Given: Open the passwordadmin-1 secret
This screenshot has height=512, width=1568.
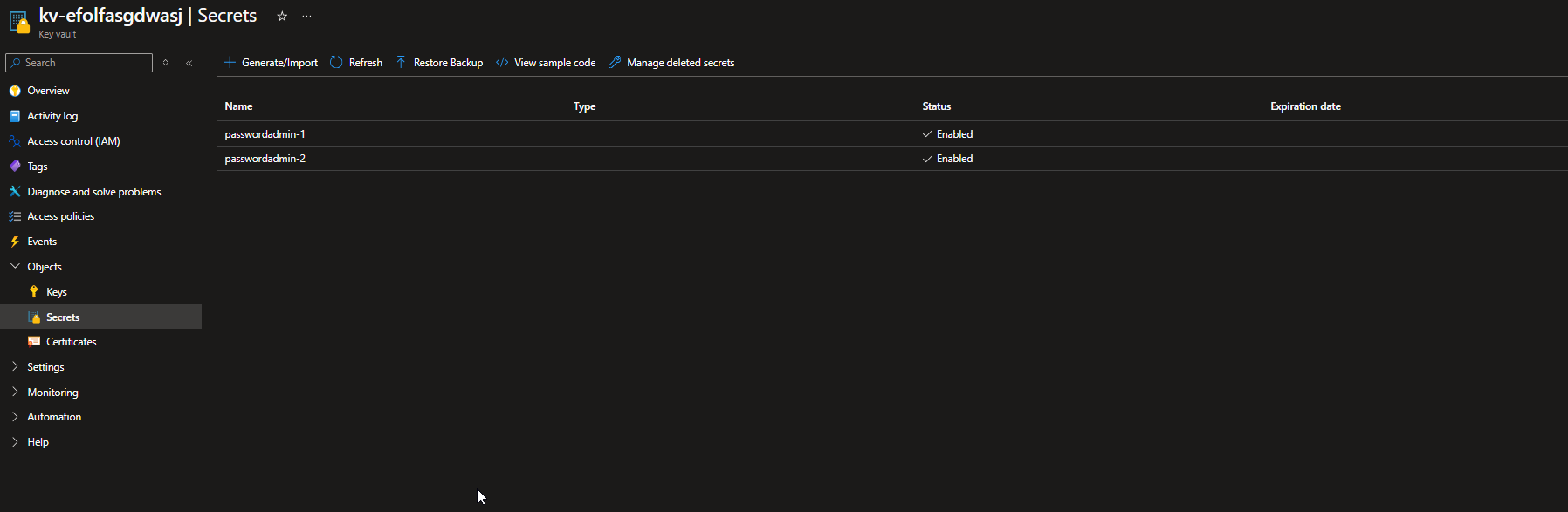Looking at the screenshot, I should pos(265,134).
